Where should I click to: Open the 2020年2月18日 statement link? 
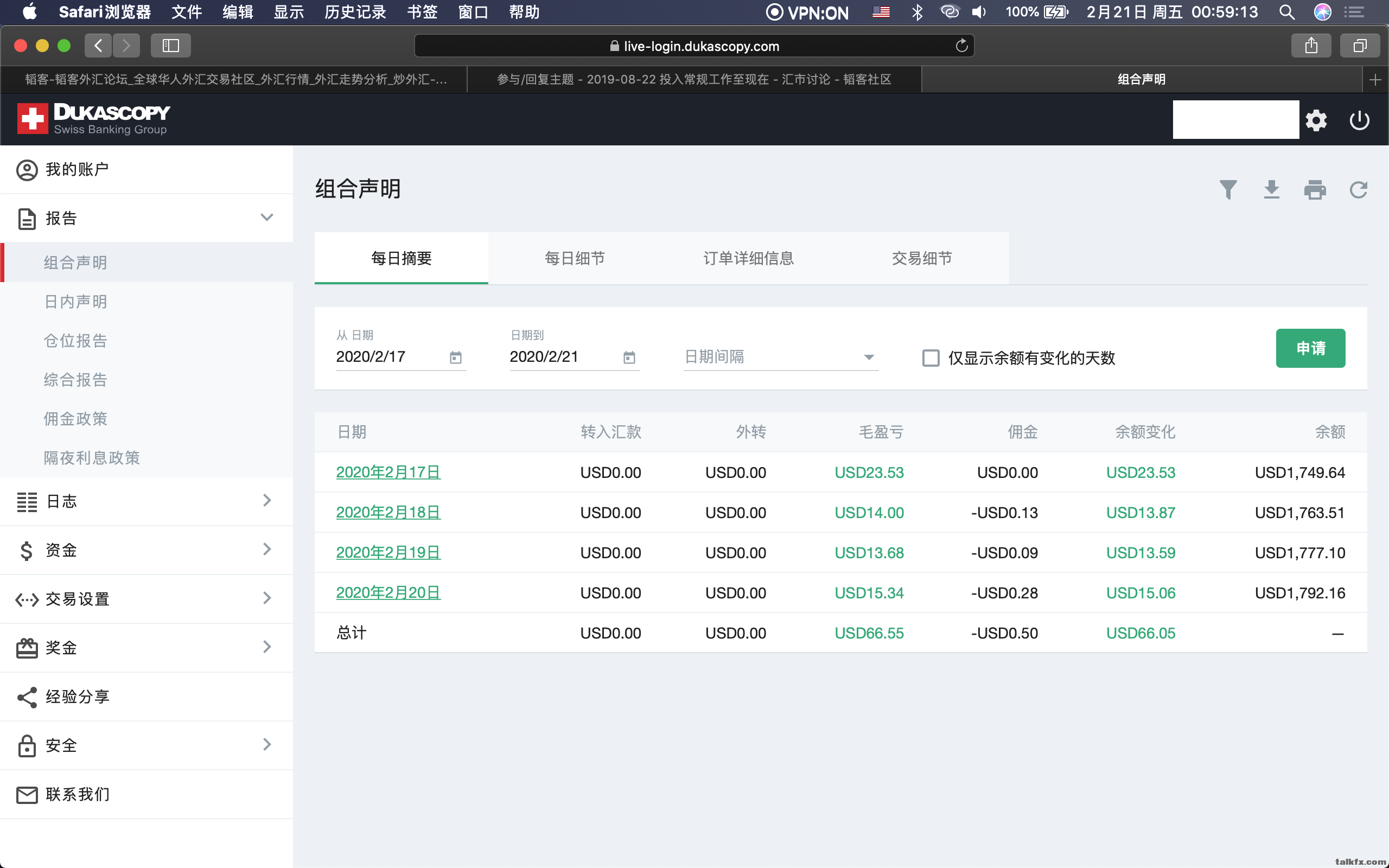[x=388, y=513]
